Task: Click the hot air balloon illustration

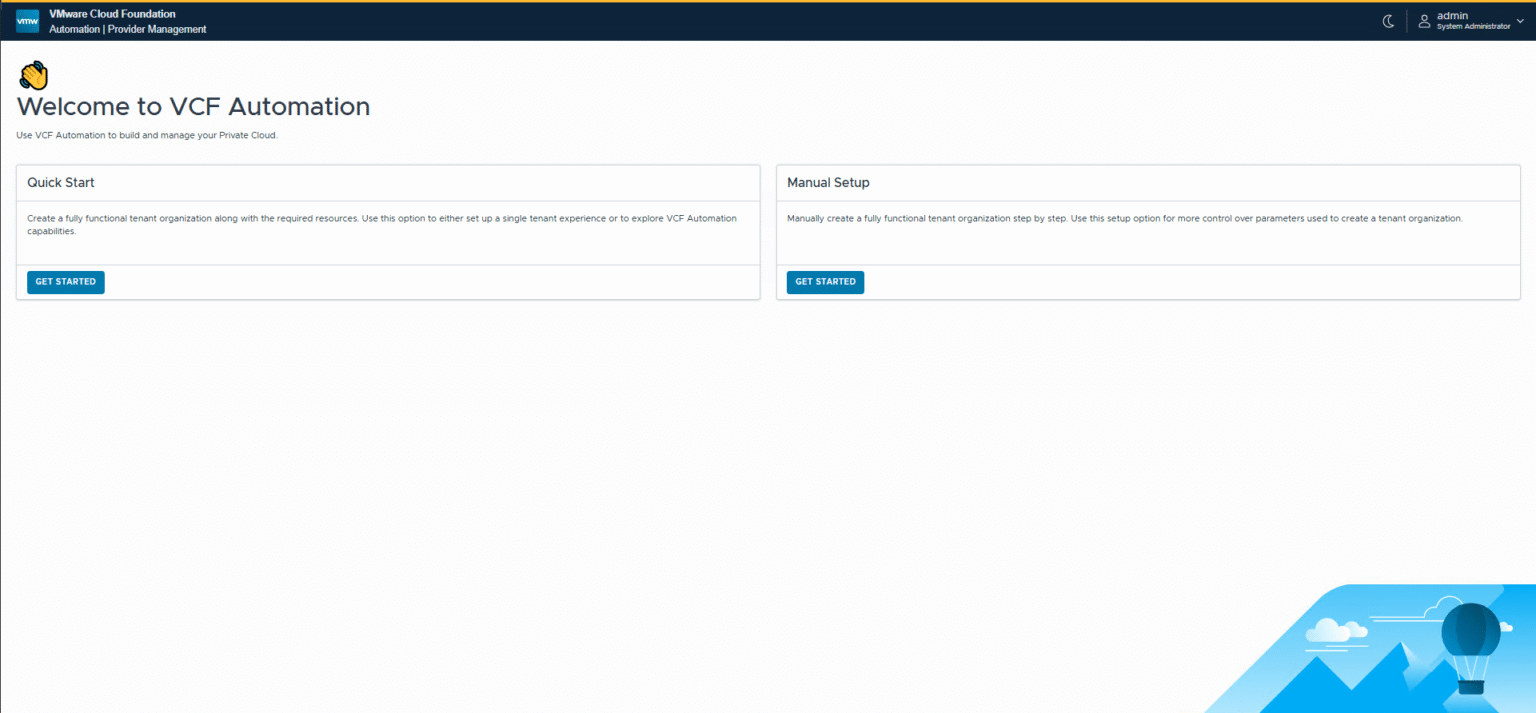Action: (x=1470, y=645)
